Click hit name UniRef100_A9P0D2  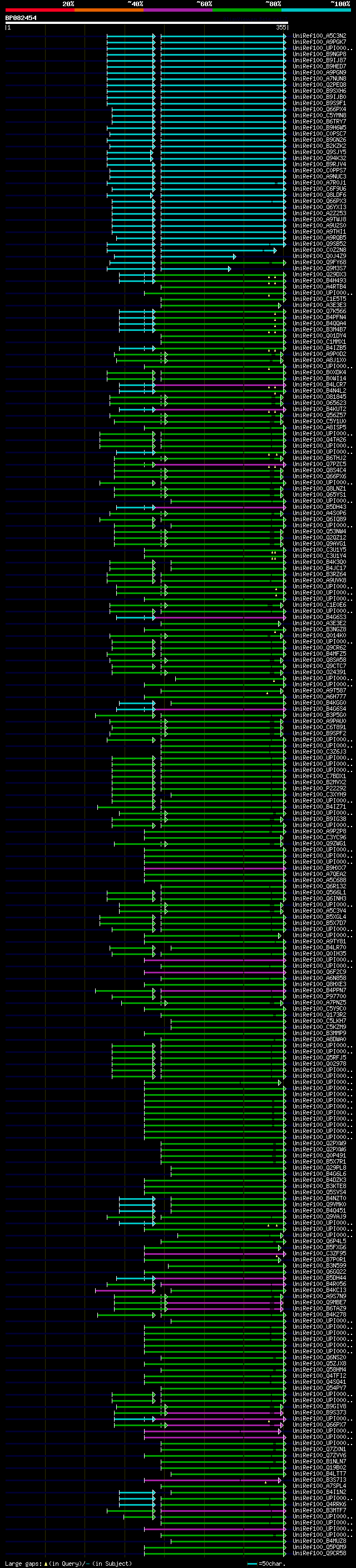pos(319,354)
